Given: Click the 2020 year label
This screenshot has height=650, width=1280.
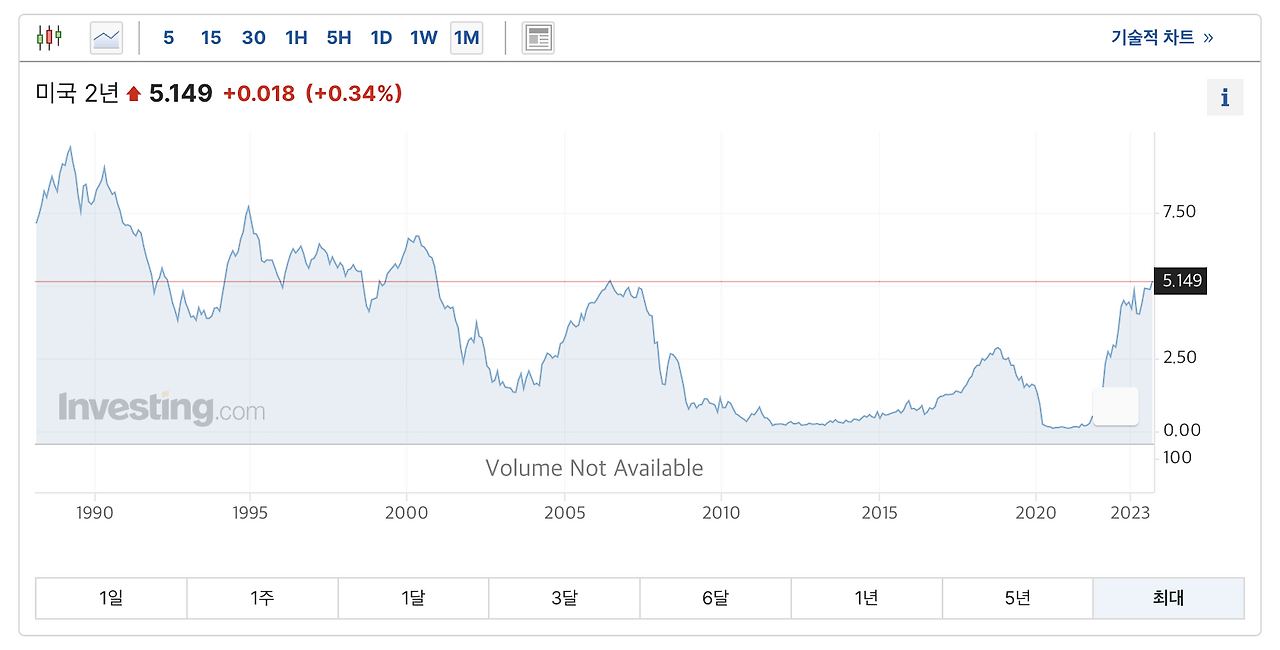Looking at the screenshot, I should tap(1036, 513).
